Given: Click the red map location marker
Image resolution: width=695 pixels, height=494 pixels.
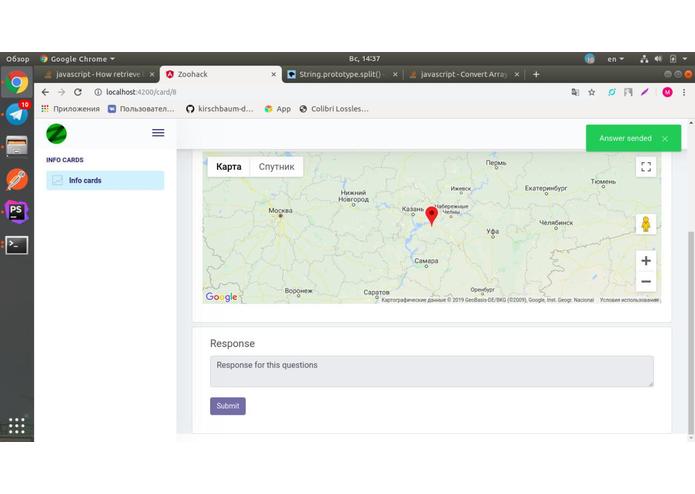Looking at the screenshot, I should pyautogui.click(x=432, y=215).
